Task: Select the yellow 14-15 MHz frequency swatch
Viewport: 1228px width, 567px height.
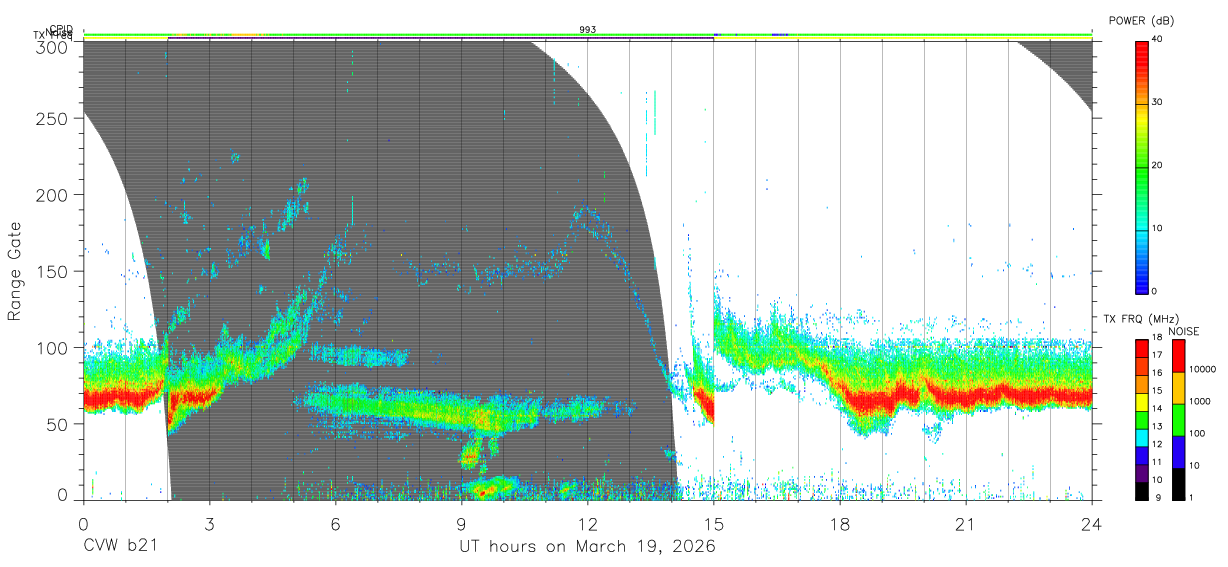Action: (x=1141, y=400)
